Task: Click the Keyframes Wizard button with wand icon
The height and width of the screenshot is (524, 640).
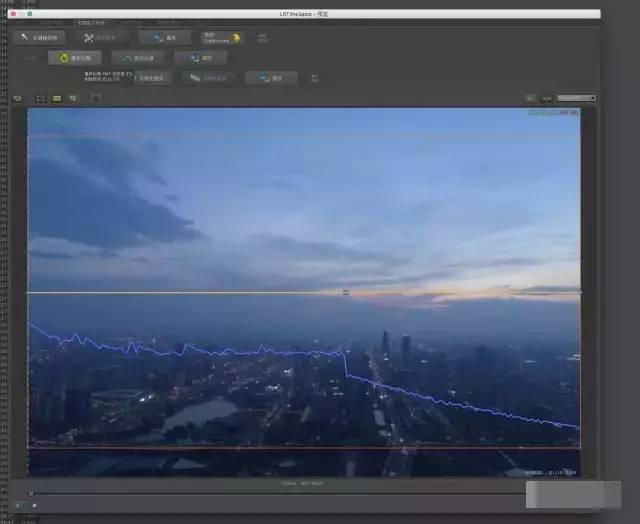Action: (42, 37)
